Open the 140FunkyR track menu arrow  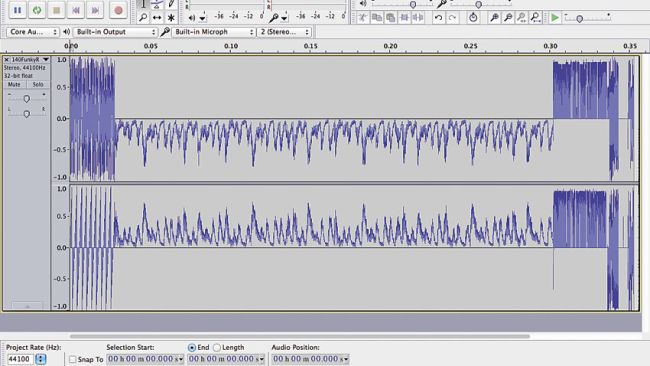[46, 60]
